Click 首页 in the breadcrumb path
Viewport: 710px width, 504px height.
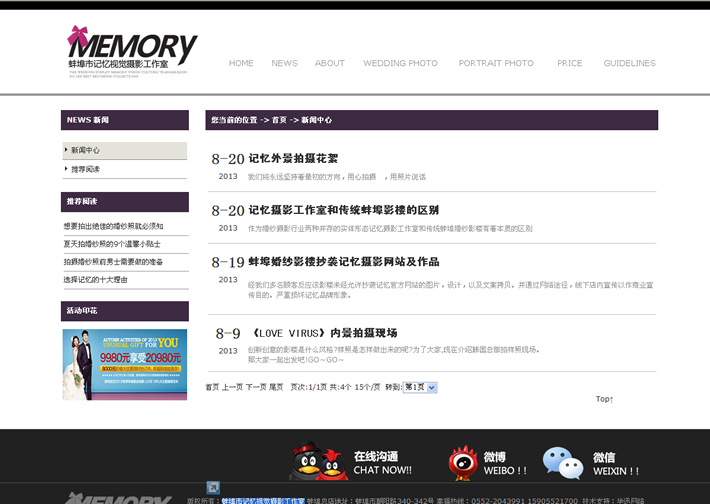(x=279, y=120)
